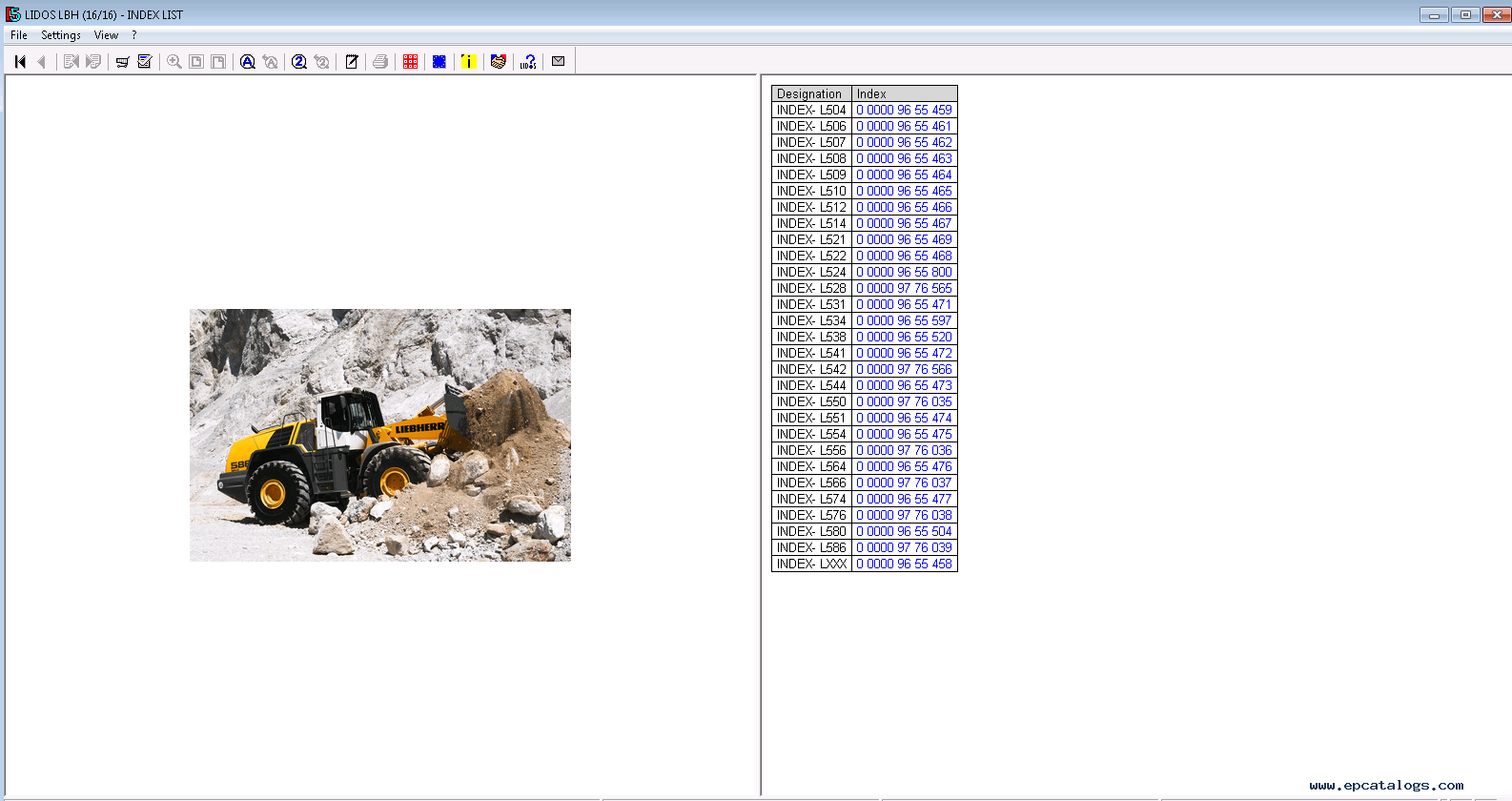
Task: Open index link for INDEX- L564
Action: pos(904,466)
